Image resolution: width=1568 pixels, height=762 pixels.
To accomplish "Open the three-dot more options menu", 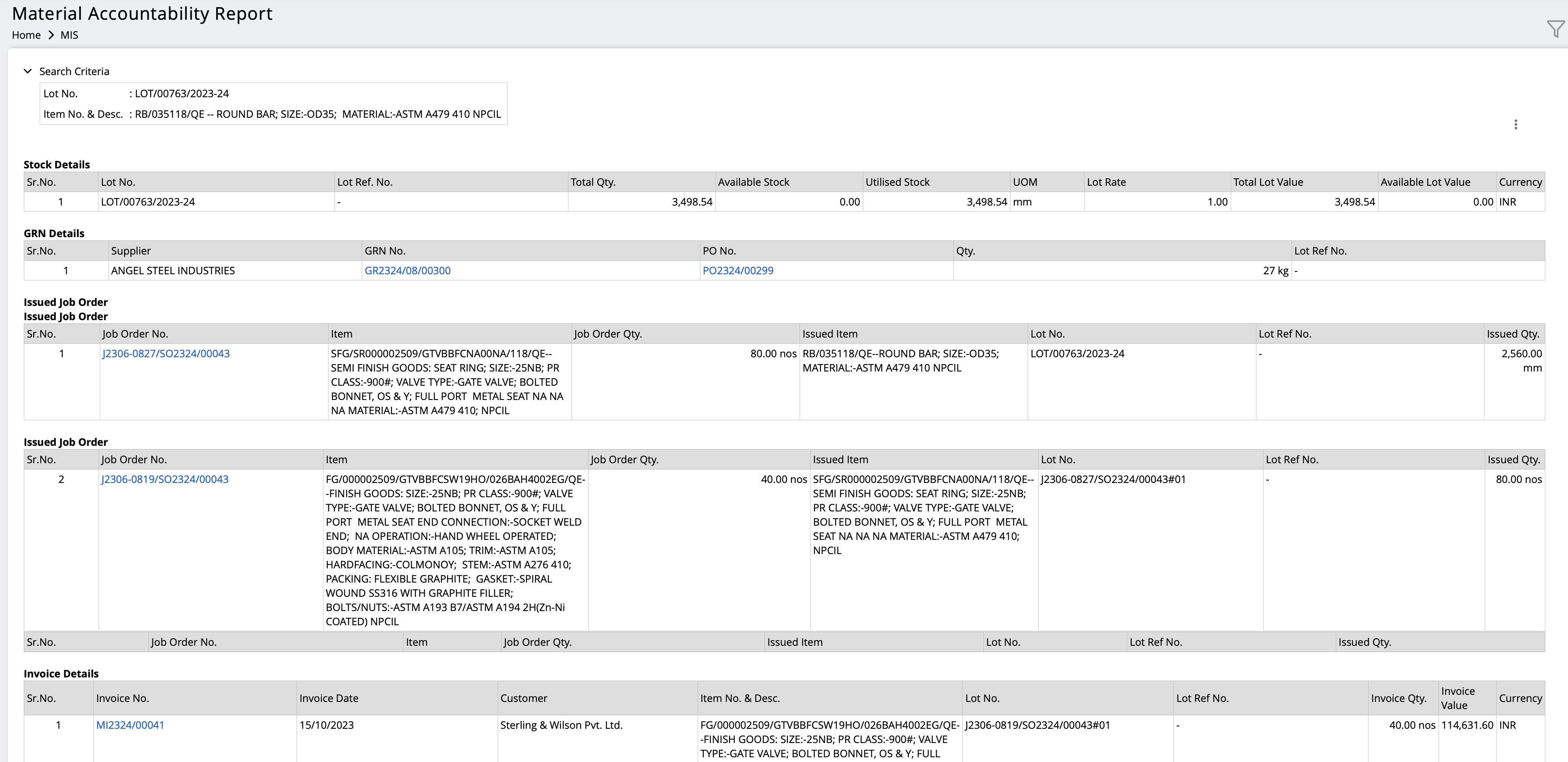I will (x=1516, y=124).
